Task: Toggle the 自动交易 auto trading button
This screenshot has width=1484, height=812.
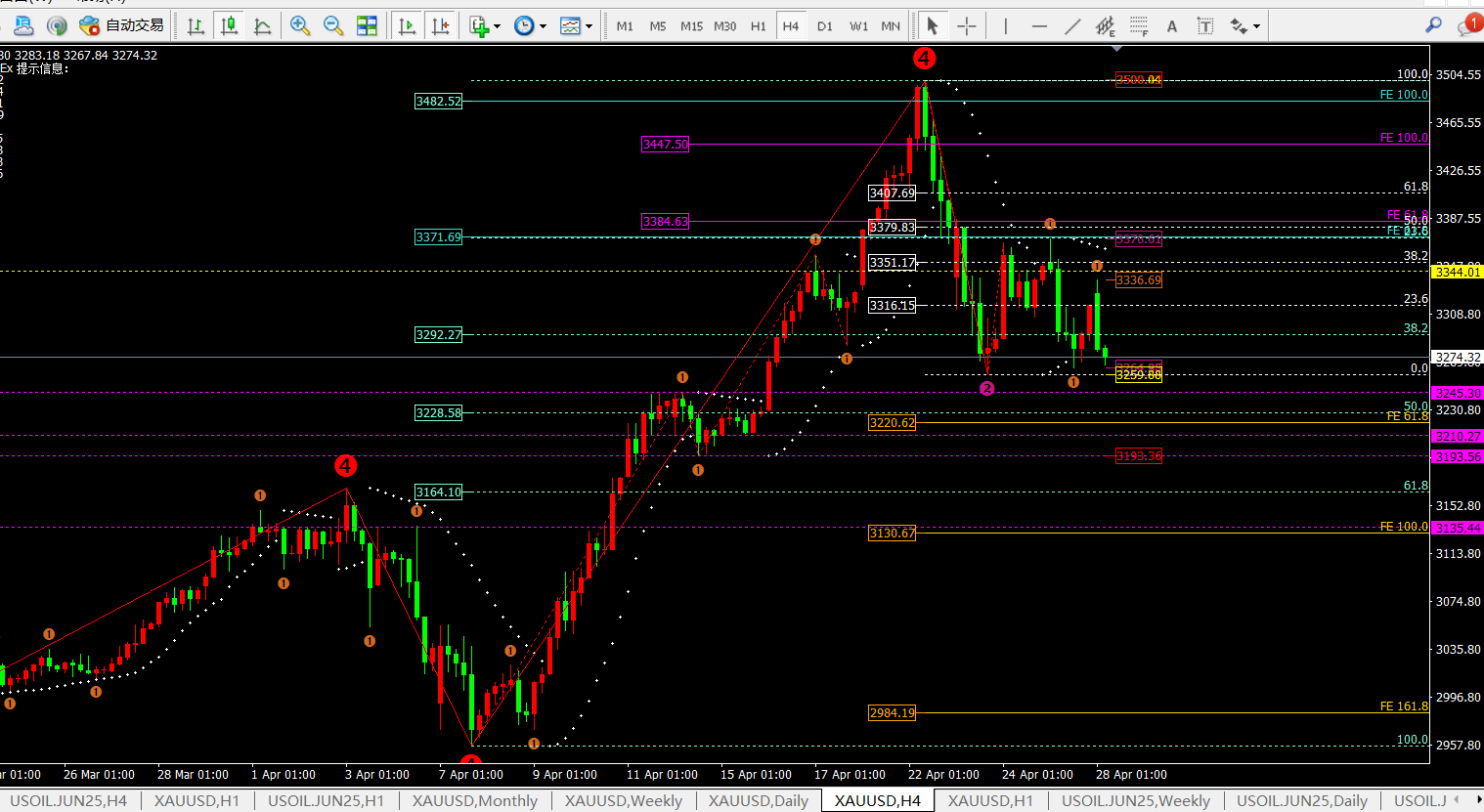Action: click(122, 25)
